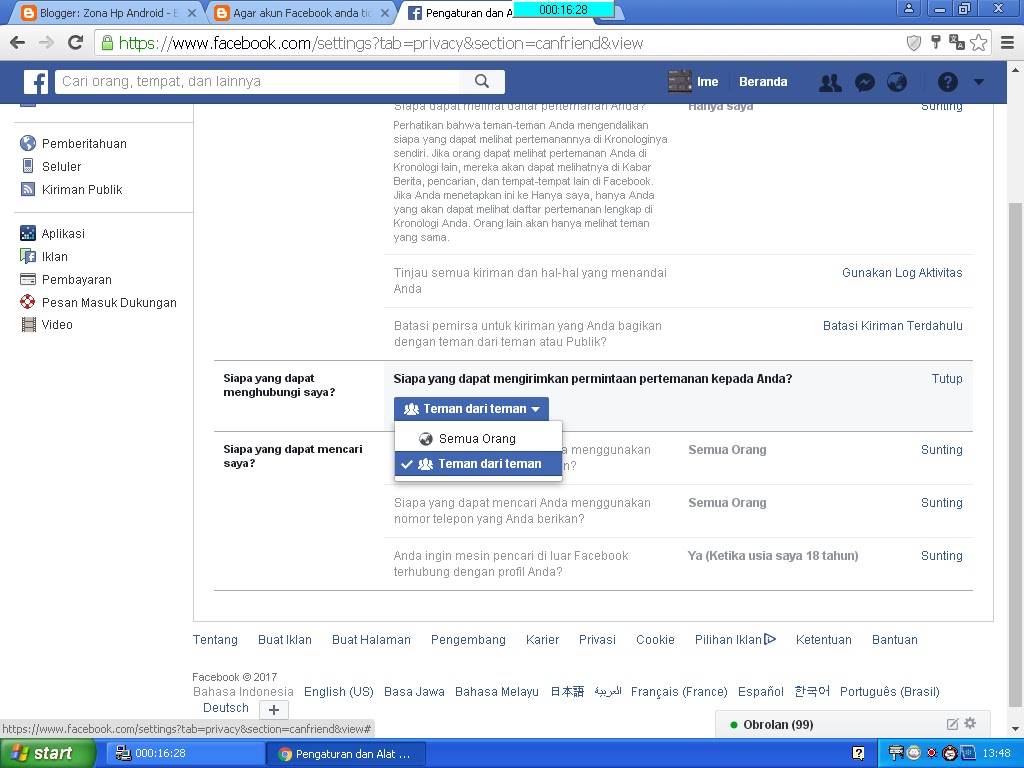Open the Privasi footer link
The width and height of the screenshot is (1024, 768).
(597, 640)
